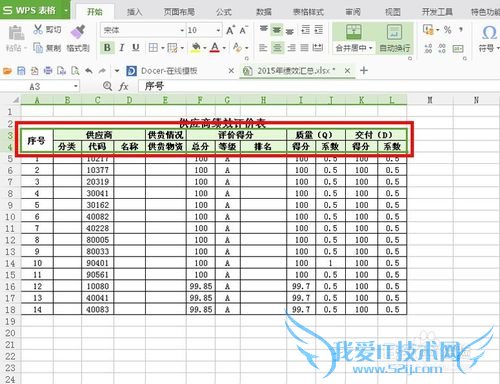The height and width of the screenshot is (384, 500).
Task: Switch to the 公式 (Formulas) tab
Action: pos(224,12)
